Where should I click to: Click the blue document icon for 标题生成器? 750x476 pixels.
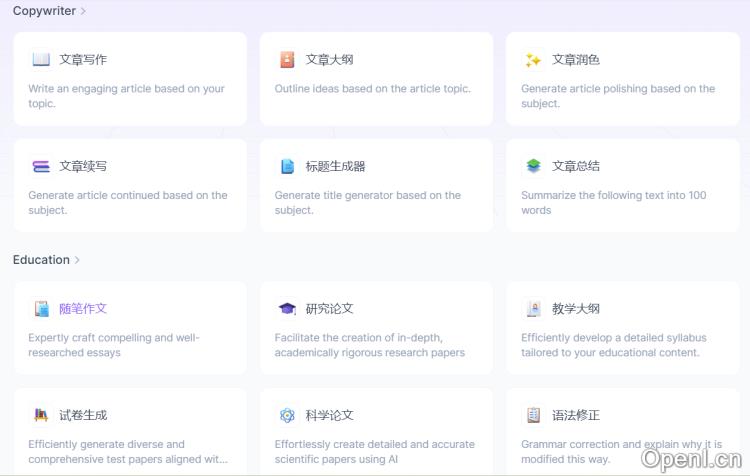point(288,167)
